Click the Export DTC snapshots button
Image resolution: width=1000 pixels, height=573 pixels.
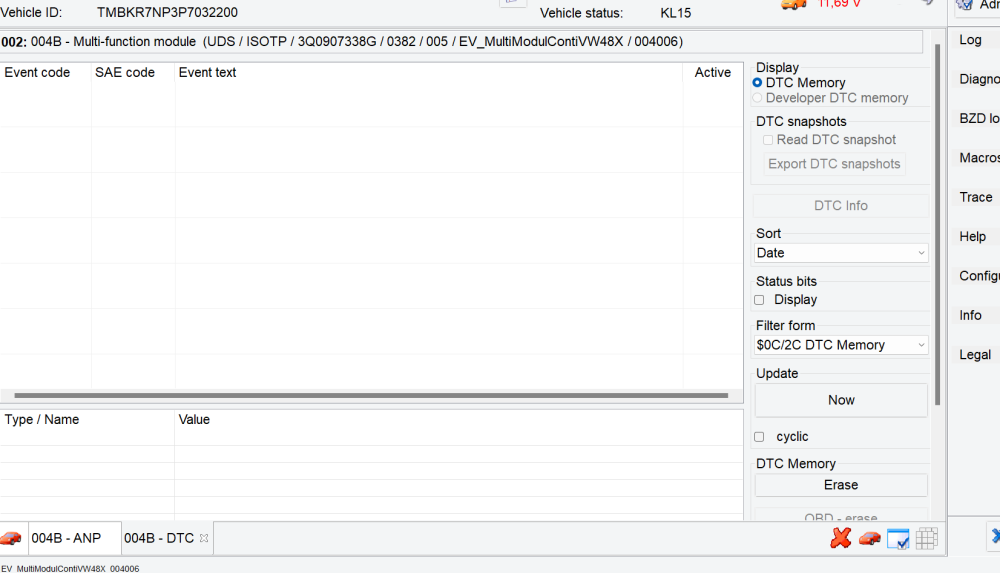834,164
